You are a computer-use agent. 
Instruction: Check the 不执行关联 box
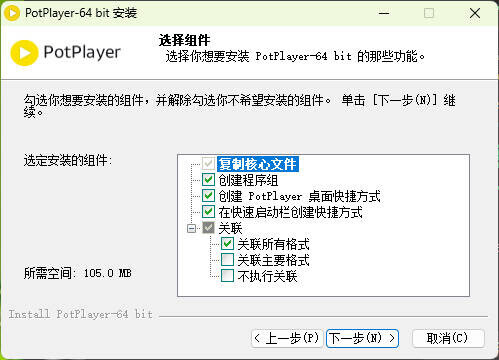[x=227, y=276]
